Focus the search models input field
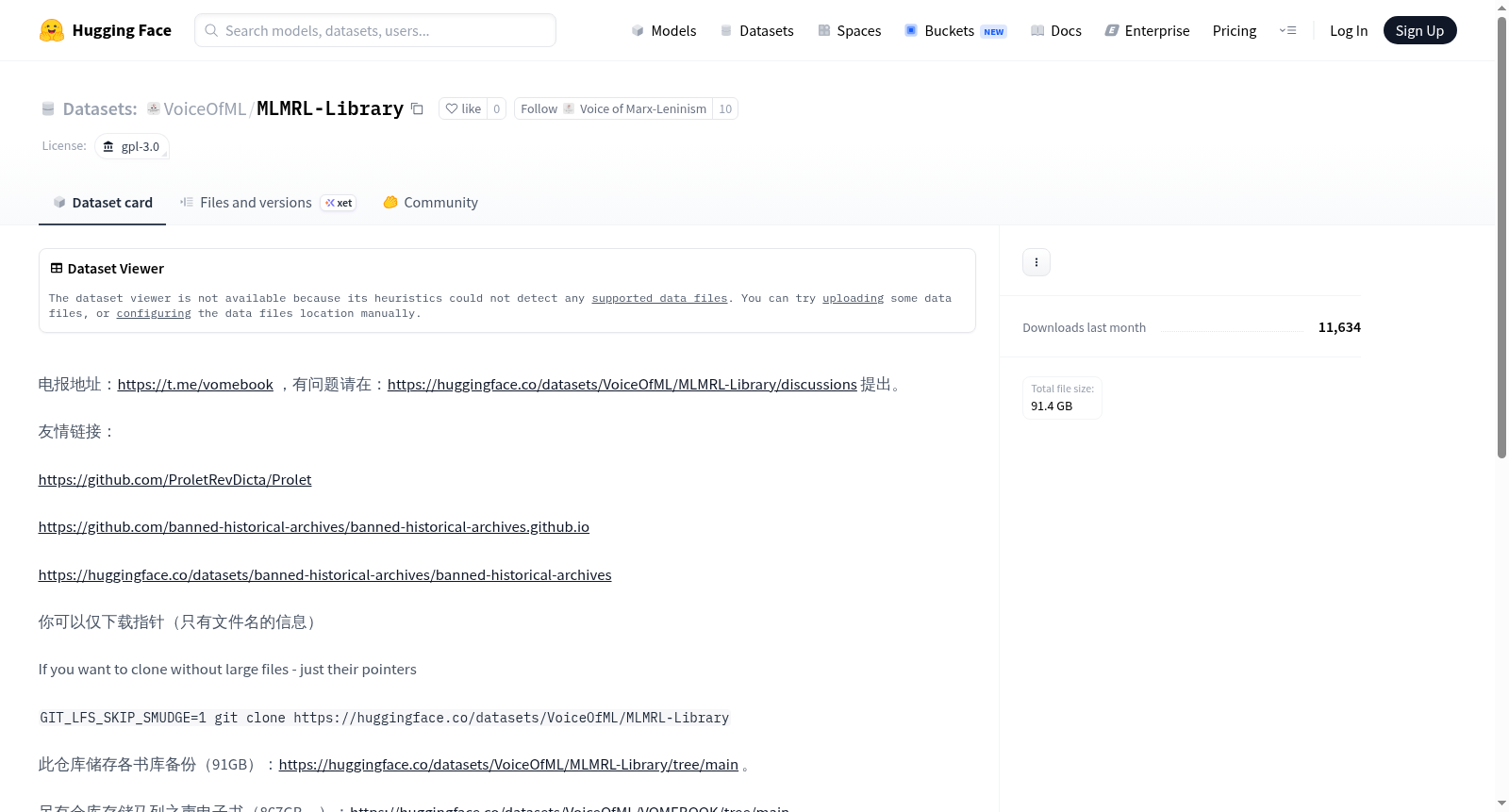The width and height of the screenshot is (1509, 812). click(375, 30)
